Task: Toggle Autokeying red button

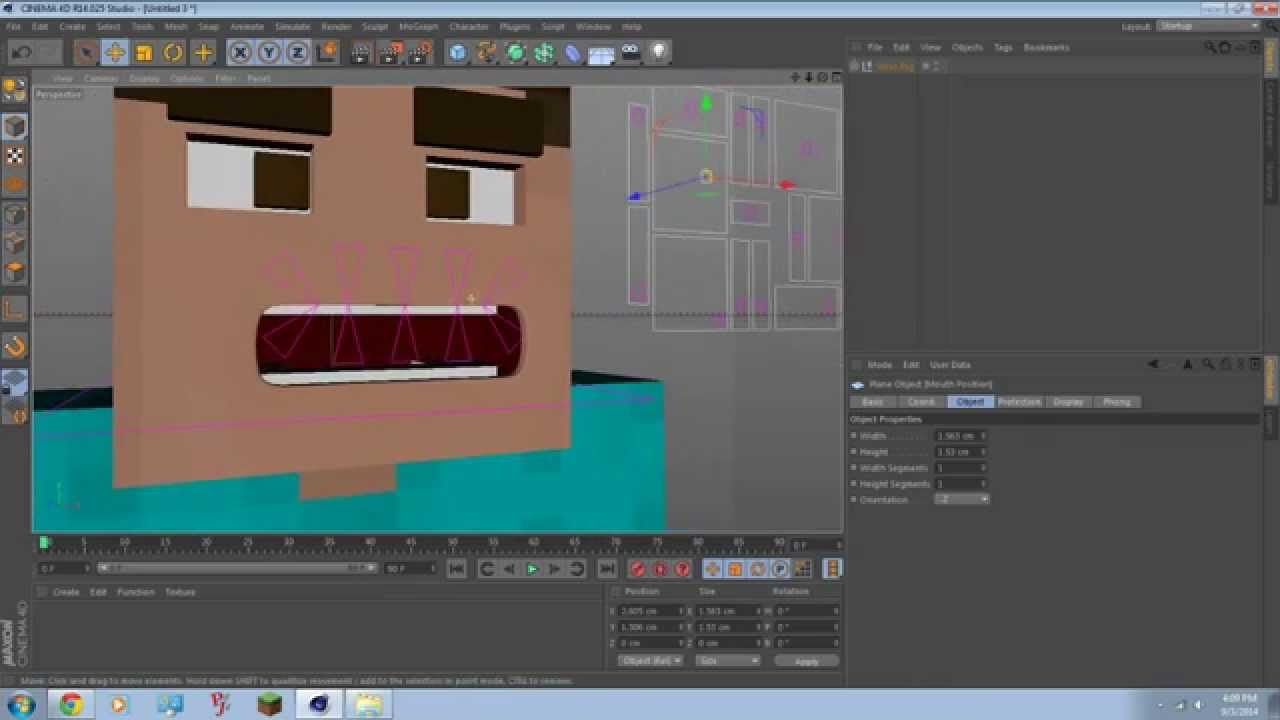Action: point(660,569)
